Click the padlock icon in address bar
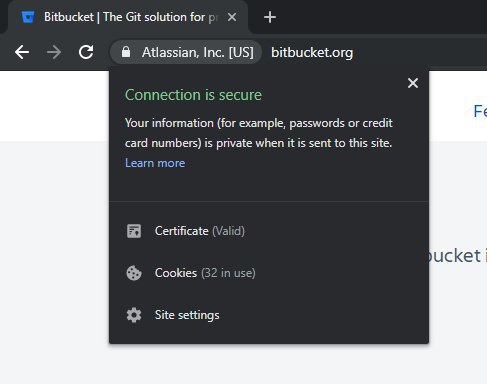 coord(126,52)
